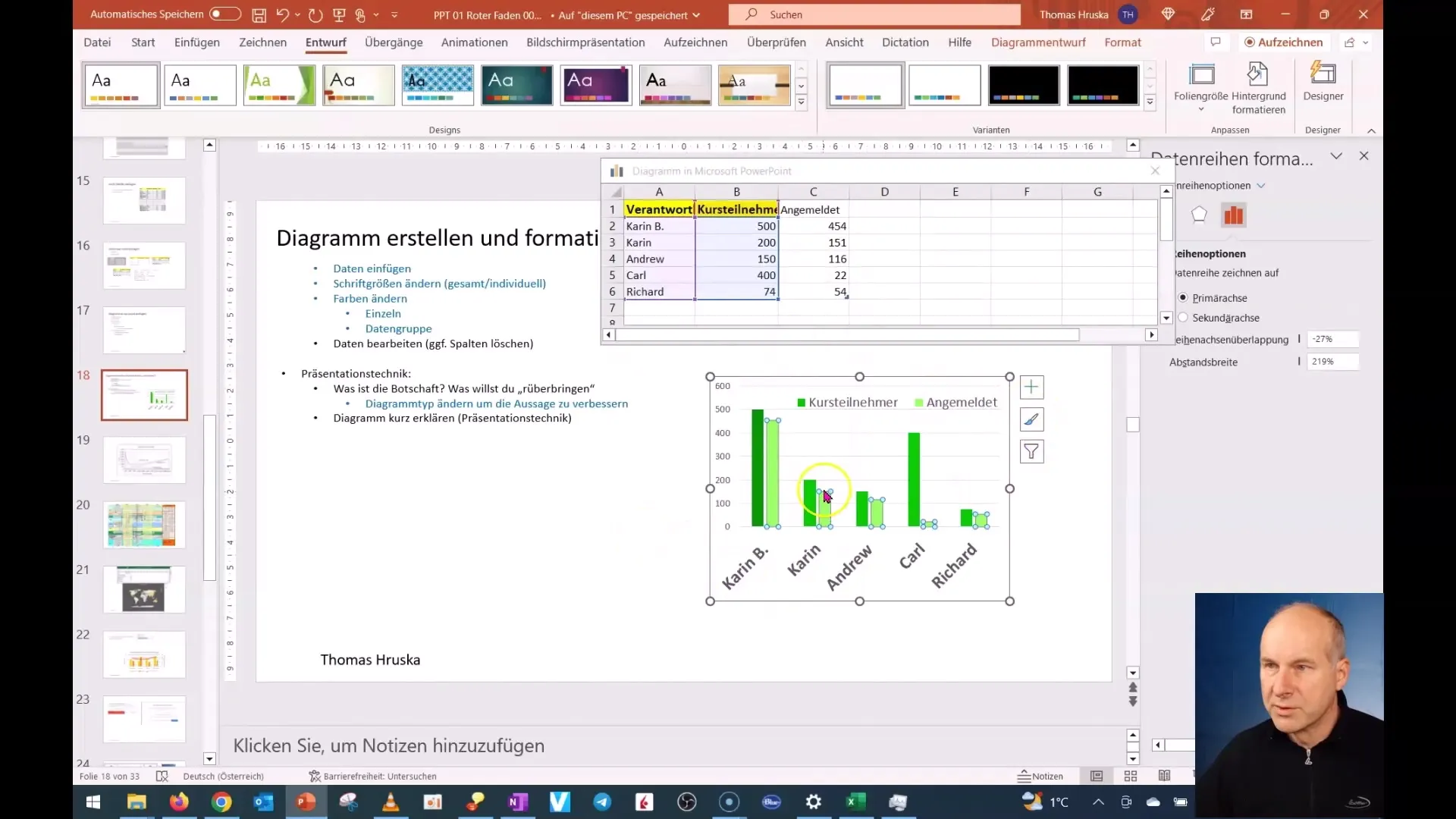Toggle Automatisches Speichern switch on
Image resolution: width=1456 pixels, height=819 pixels.
point(222,14)
